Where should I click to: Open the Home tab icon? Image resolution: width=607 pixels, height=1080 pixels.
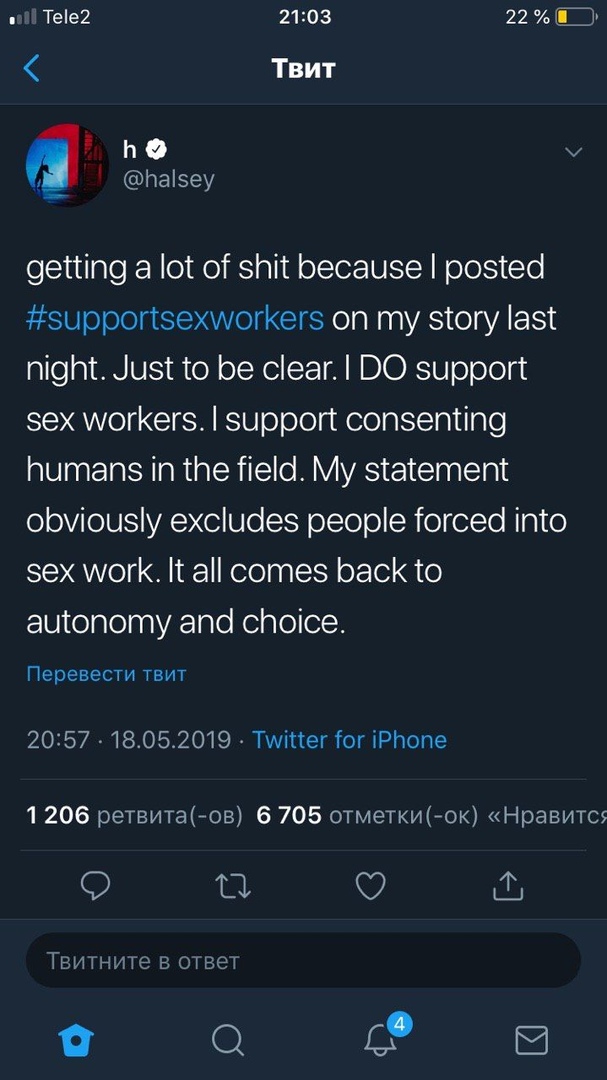tap(76, 1040)
